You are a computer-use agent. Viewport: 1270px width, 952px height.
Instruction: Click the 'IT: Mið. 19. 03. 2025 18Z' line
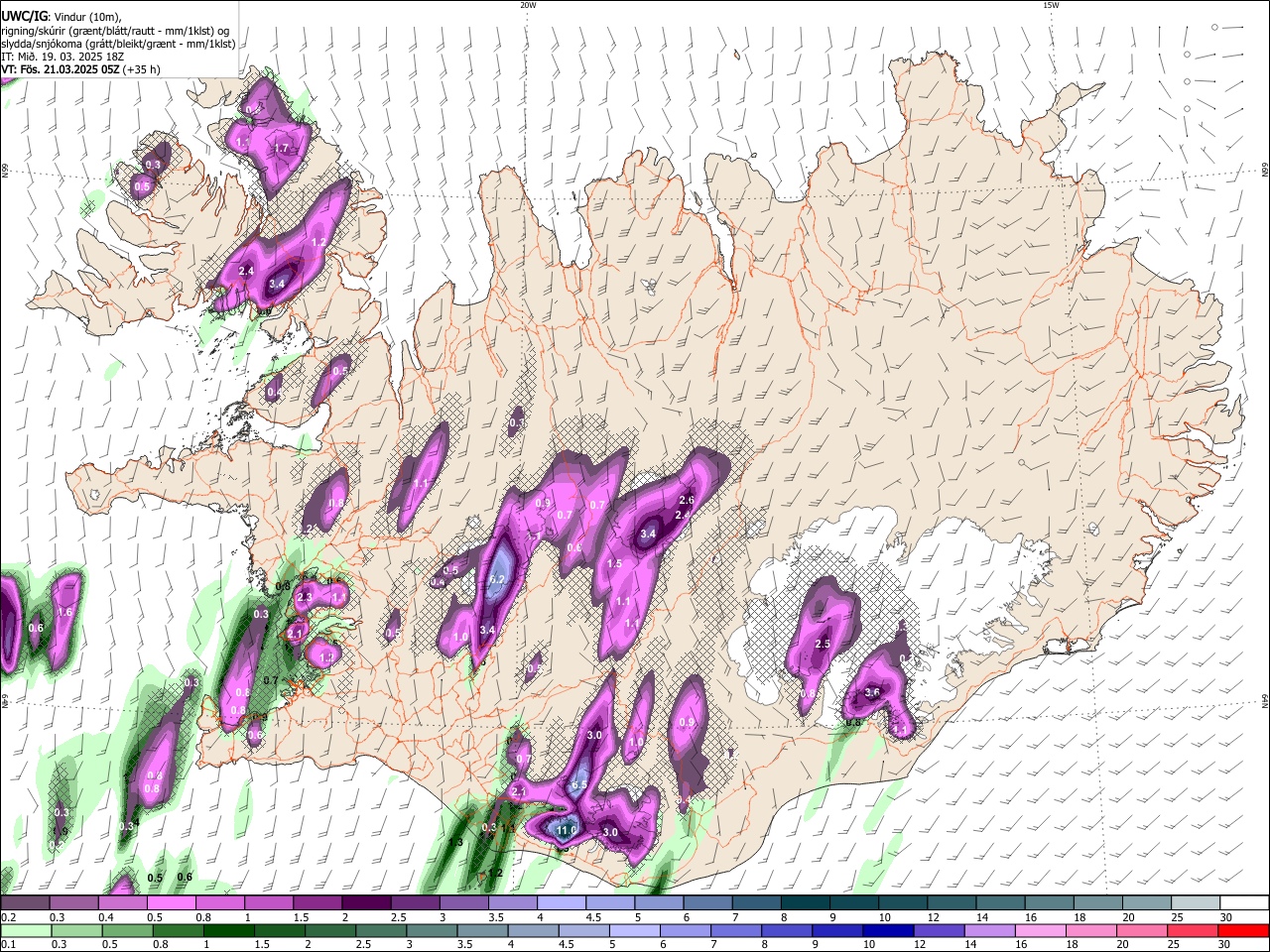[62, 57]
